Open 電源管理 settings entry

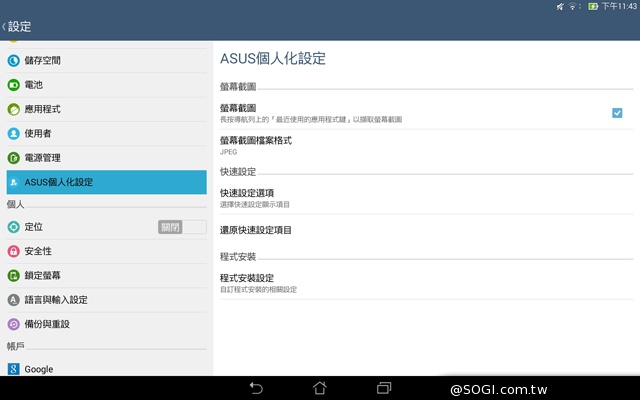[107, 158]
